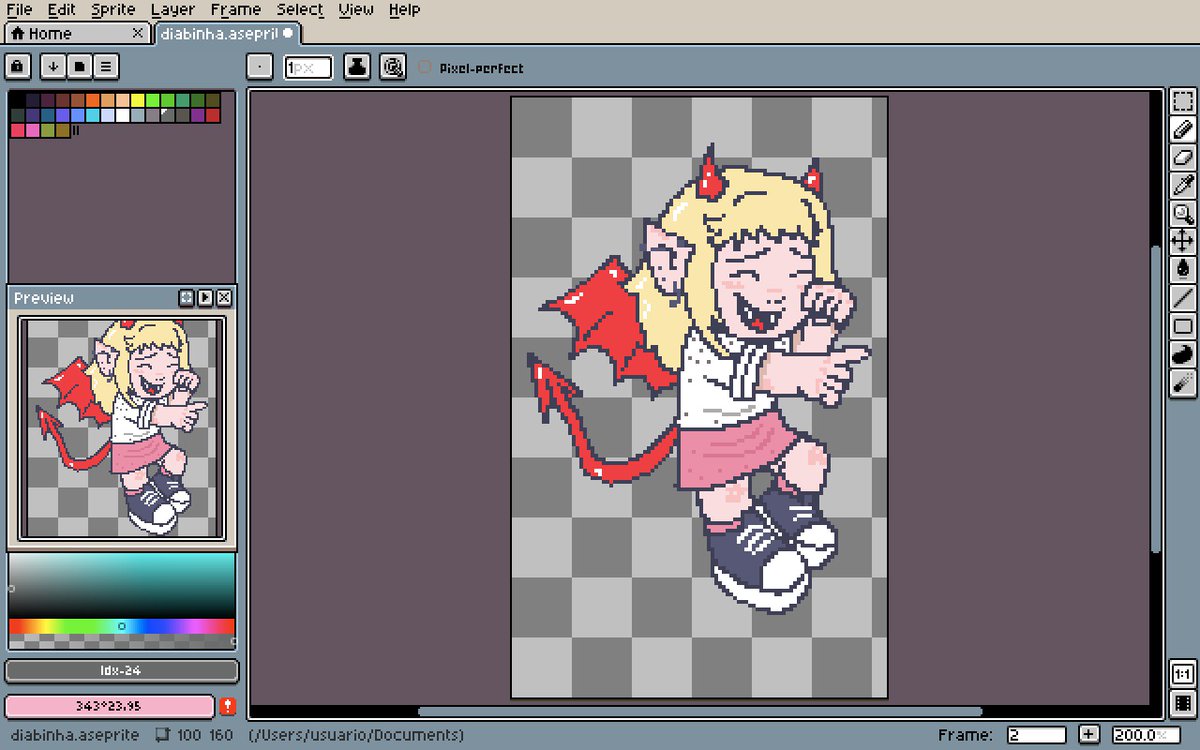Open the Help menu
This screenshot has height=750, width=1200.
(x=404, y=10)
